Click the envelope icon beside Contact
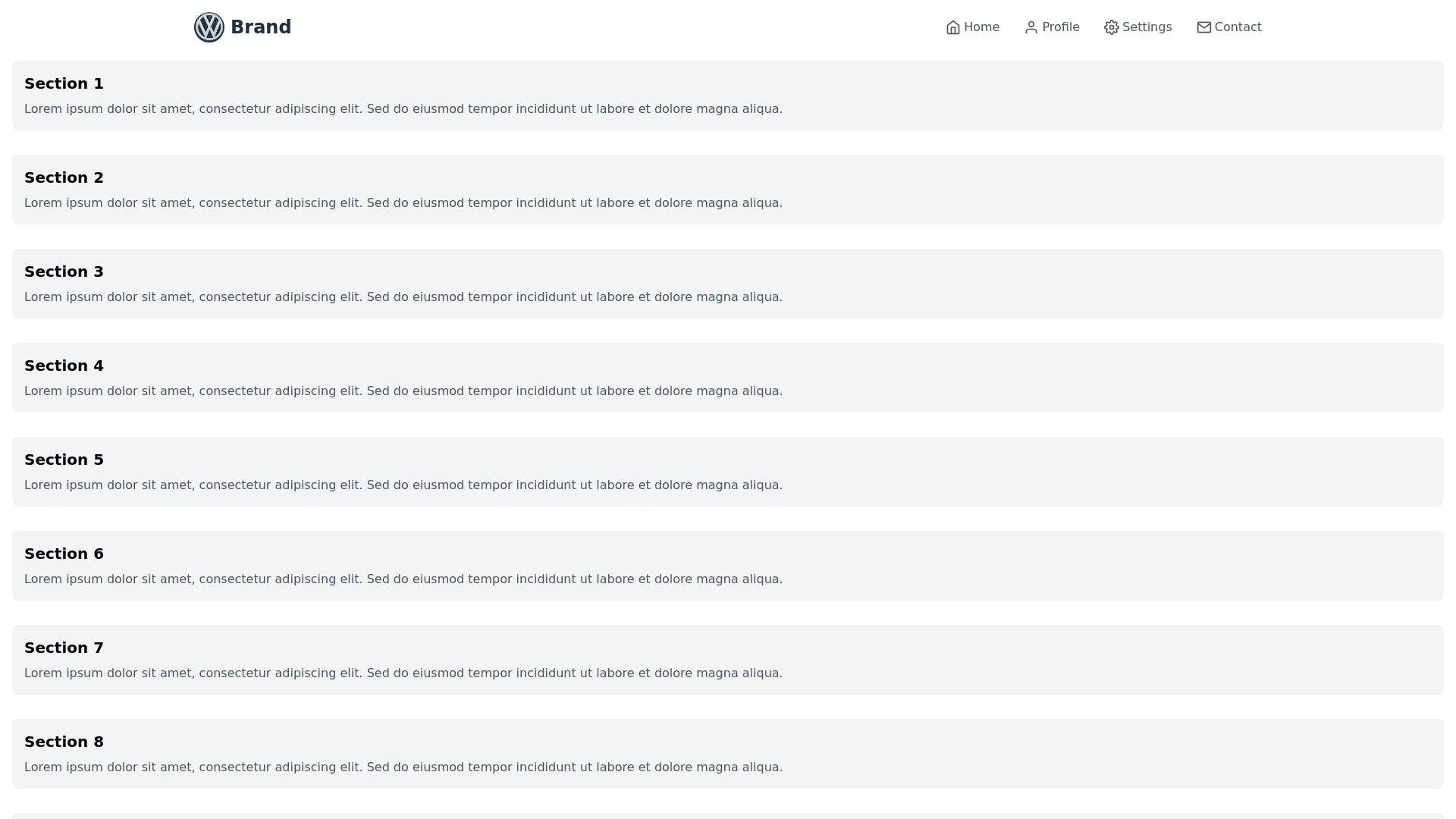 (x=1204, y=27)
